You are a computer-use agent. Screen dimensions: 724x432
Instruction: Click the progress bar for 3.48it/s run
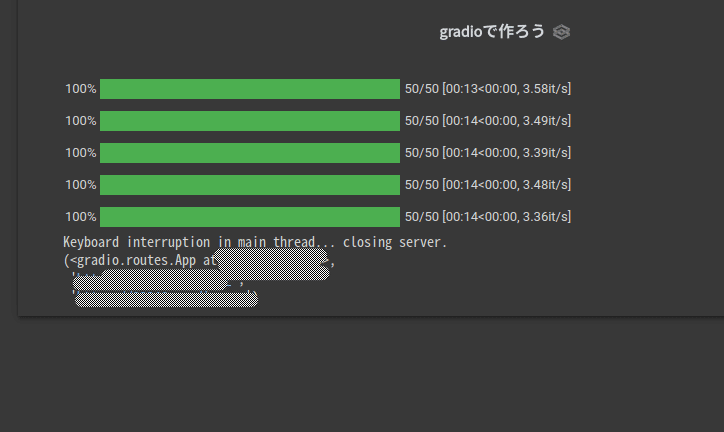(250, 185)
